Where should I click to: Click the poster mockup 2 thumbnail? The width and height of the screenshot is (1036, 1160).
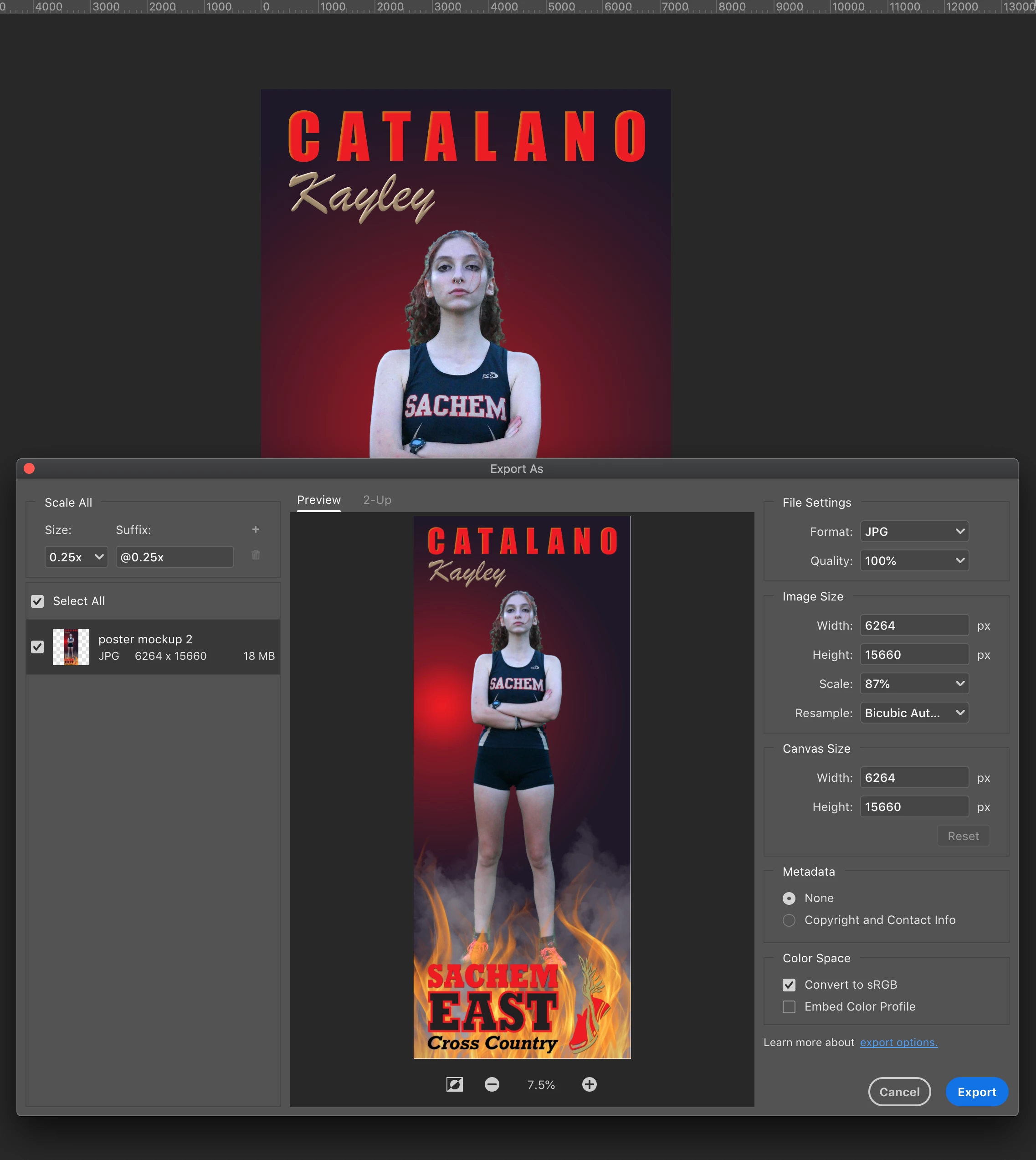pyautogui.click(x=71, y=647)
